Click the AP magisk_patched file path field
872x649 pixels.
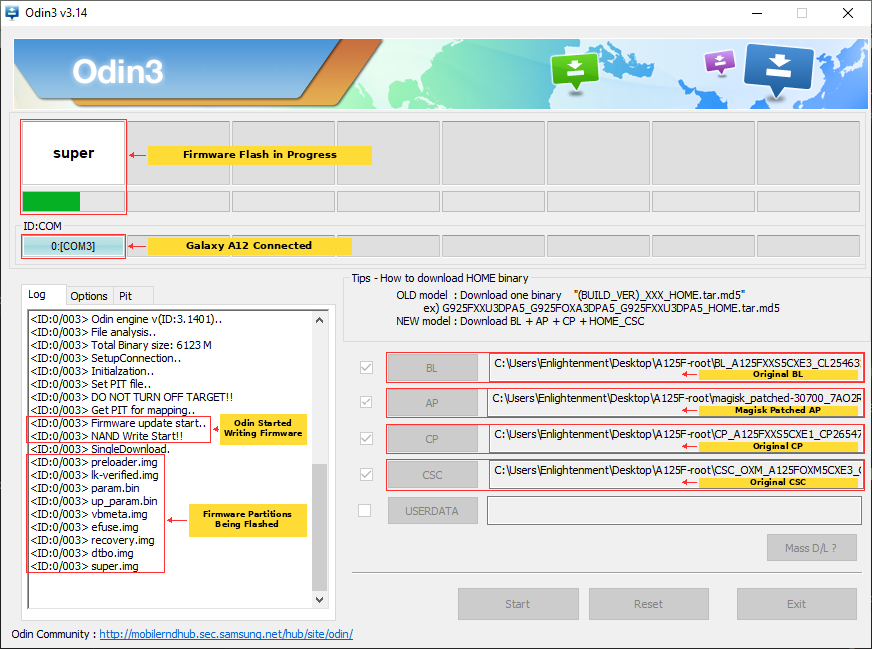(675, 403)
